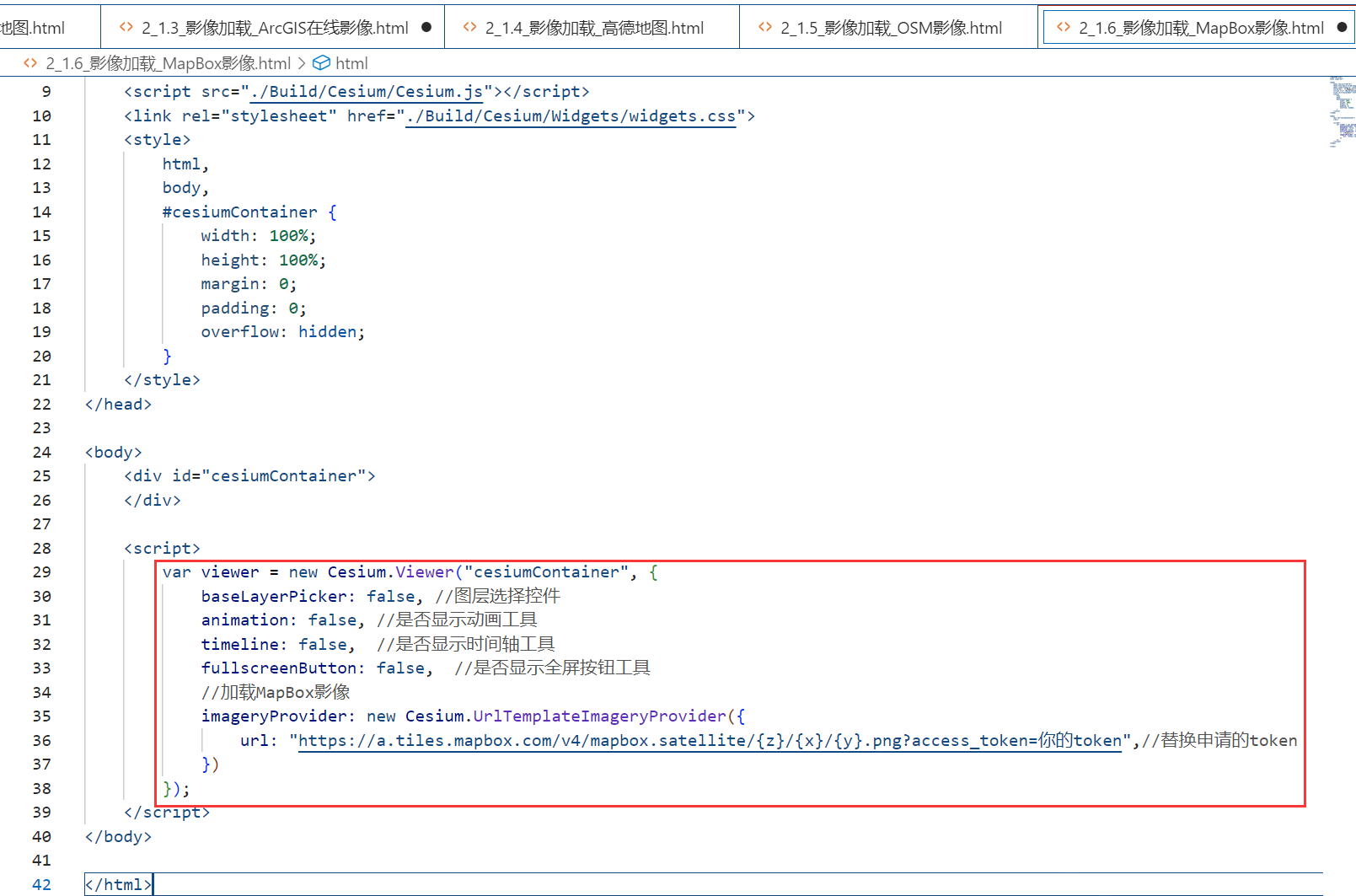The width and height of the screenshot is (1356, 896).
Task: Click the closing </html> tag
Action: click(118, 885)
